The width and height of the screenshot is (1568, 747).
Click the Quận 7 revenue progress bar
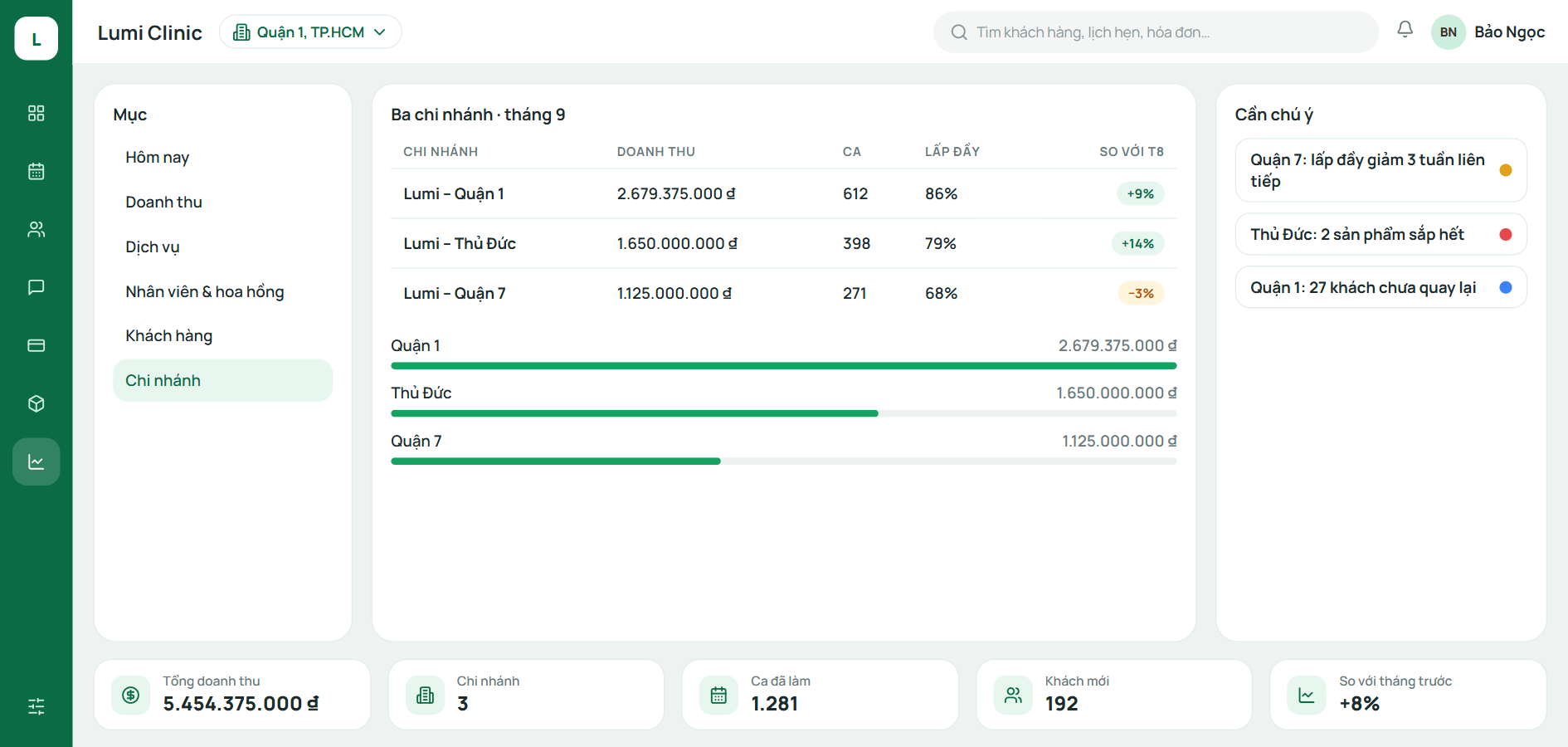click(783, 461)
